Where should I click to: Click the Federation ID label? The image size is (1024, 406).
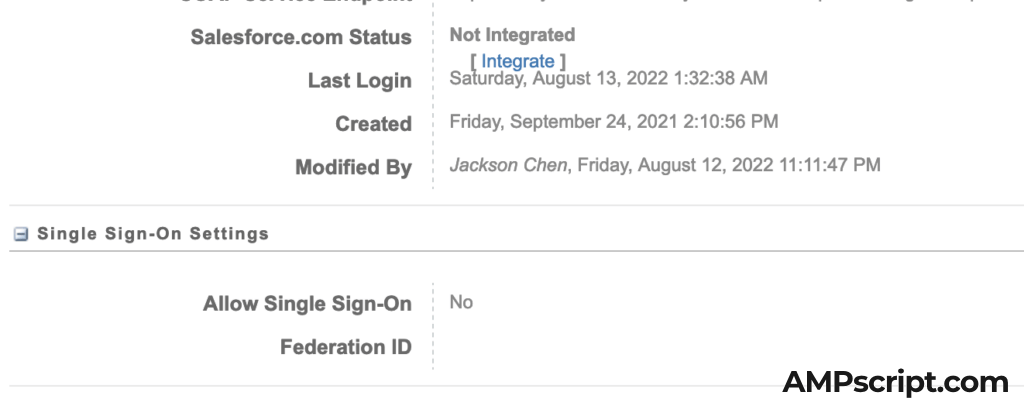[x=345, y=348]
